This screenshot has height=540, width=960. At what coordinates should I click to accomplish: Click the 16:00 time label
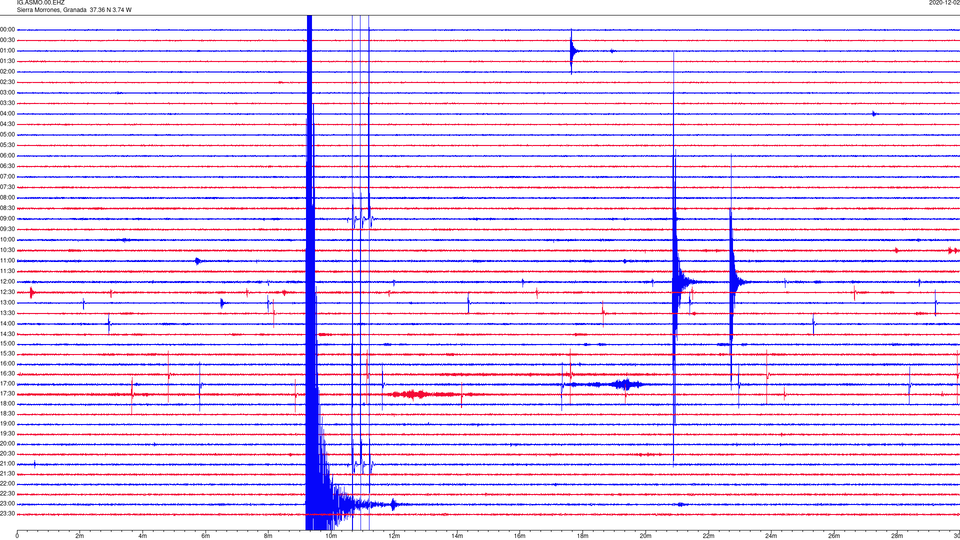click(7, 363)
